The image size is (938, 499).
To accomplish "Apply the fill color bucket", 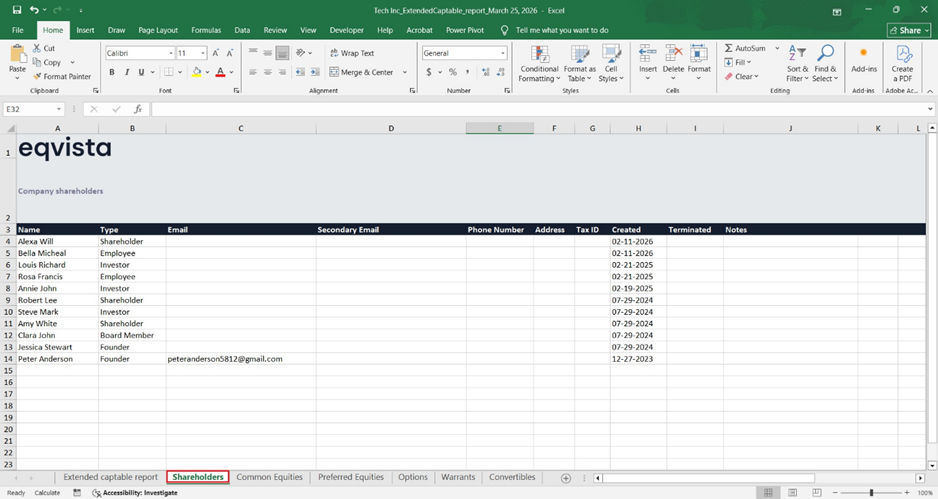I will click(197, 72).
